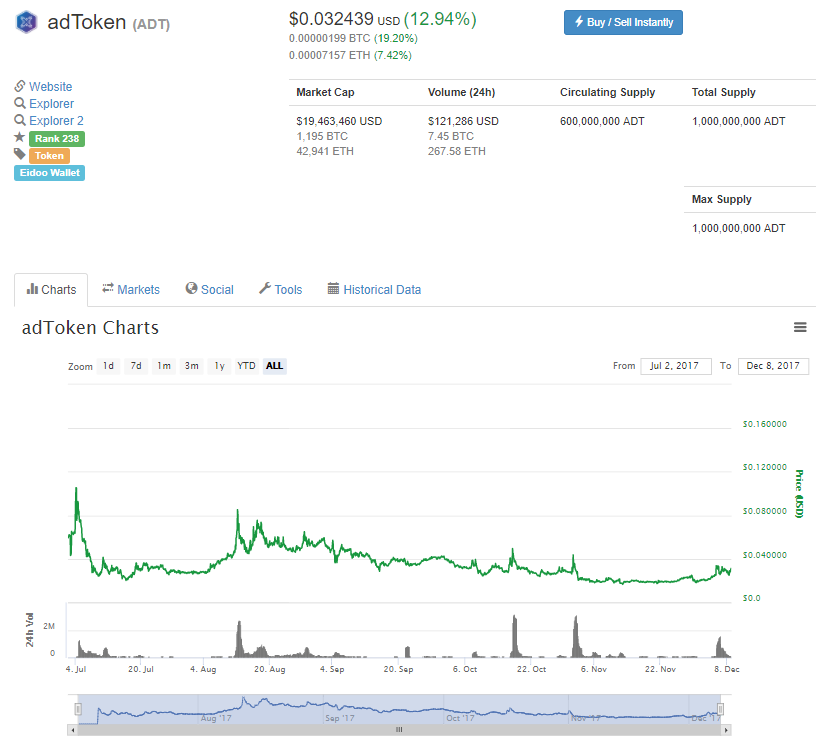The image size is (820, 744).
Task: Set chart zoom to 7d
Action: (136, 366)
